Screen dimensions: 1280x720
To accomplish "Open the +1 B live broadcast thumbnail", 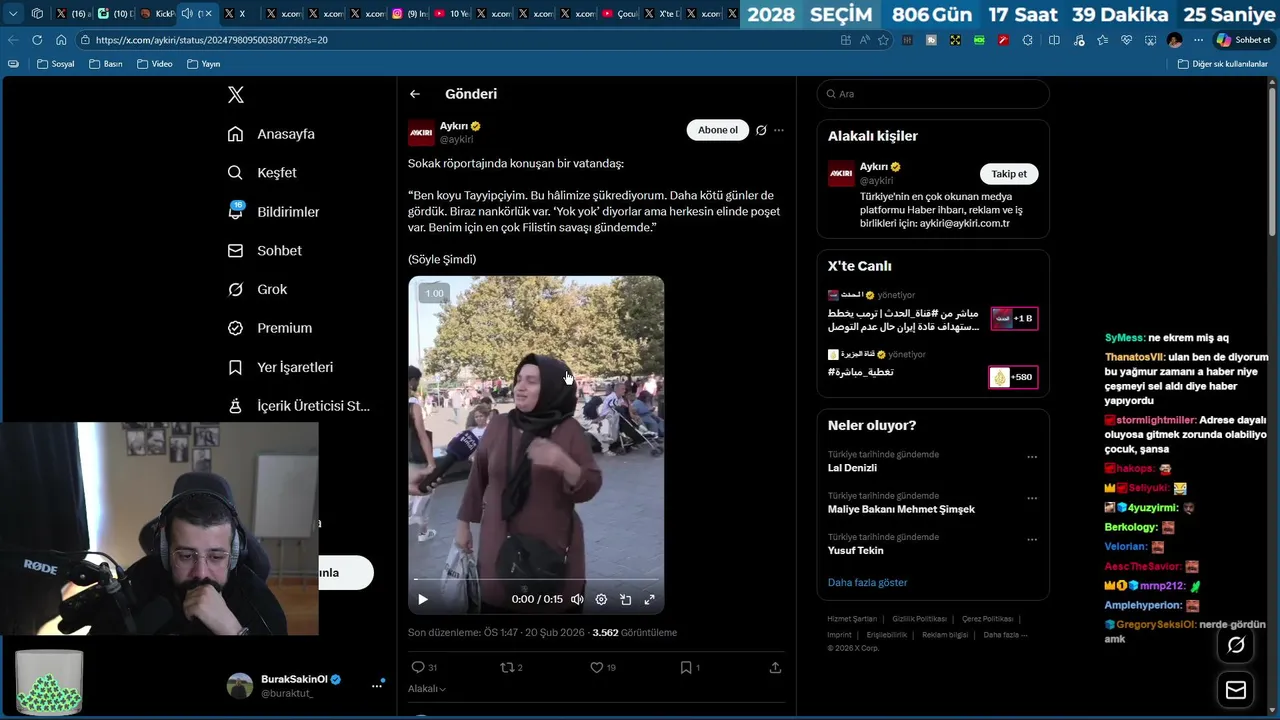I will click(x=1014, y=318).
